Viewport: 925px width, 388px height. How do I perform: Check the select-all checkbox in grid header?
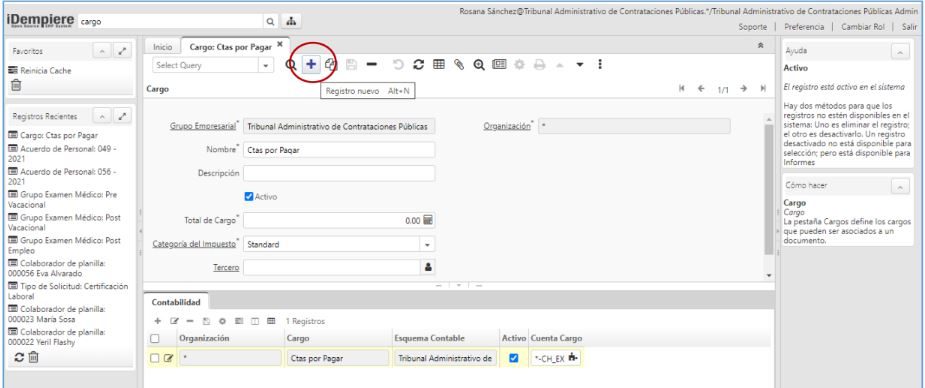point(155,338)
